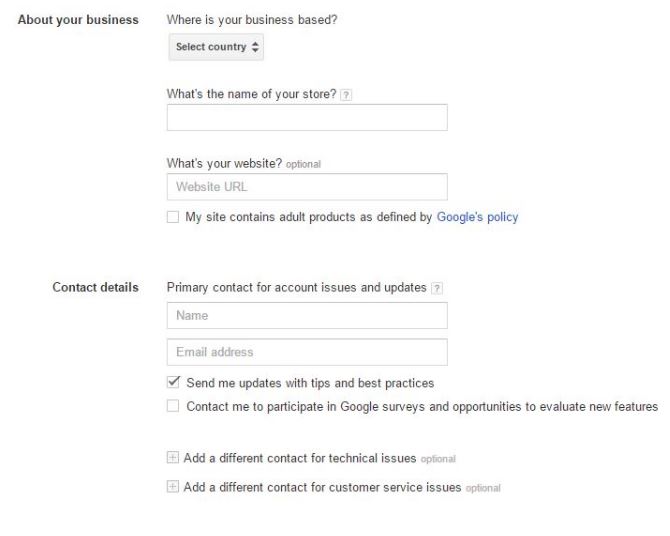Image resolution: width=670 pixels, height=536 pixels.
Task: Open the Select country dropdown
Action: pyautogui.click(x=215, y=47)
